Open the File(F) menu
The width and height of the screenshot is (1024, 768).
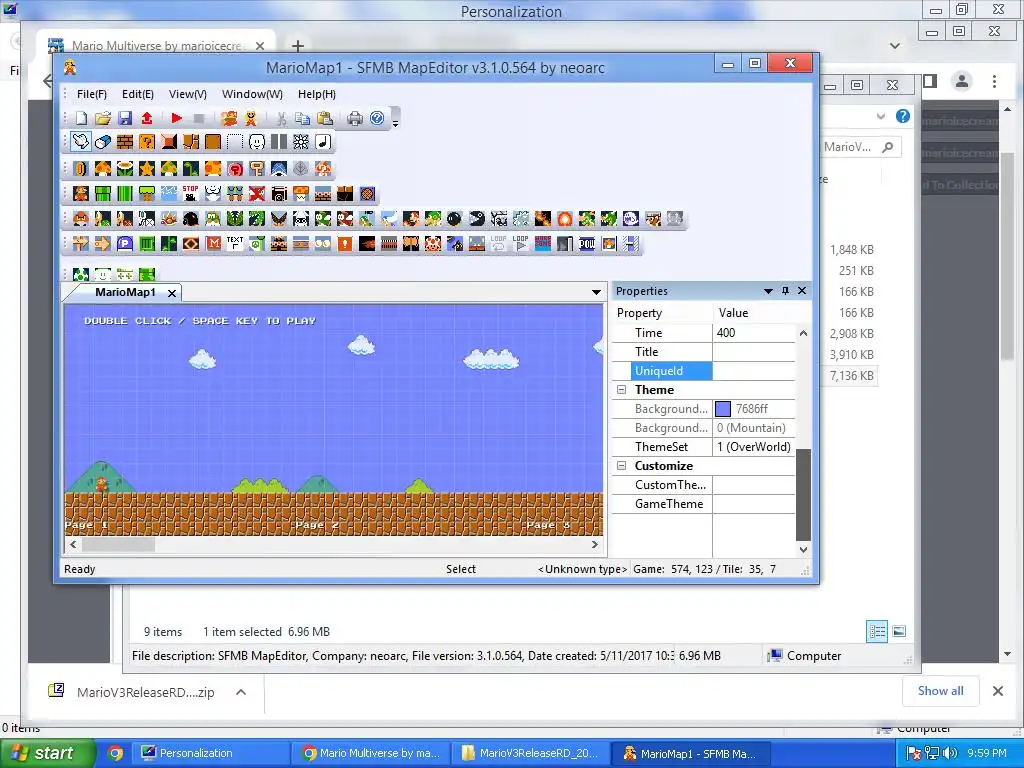(92, 94)
